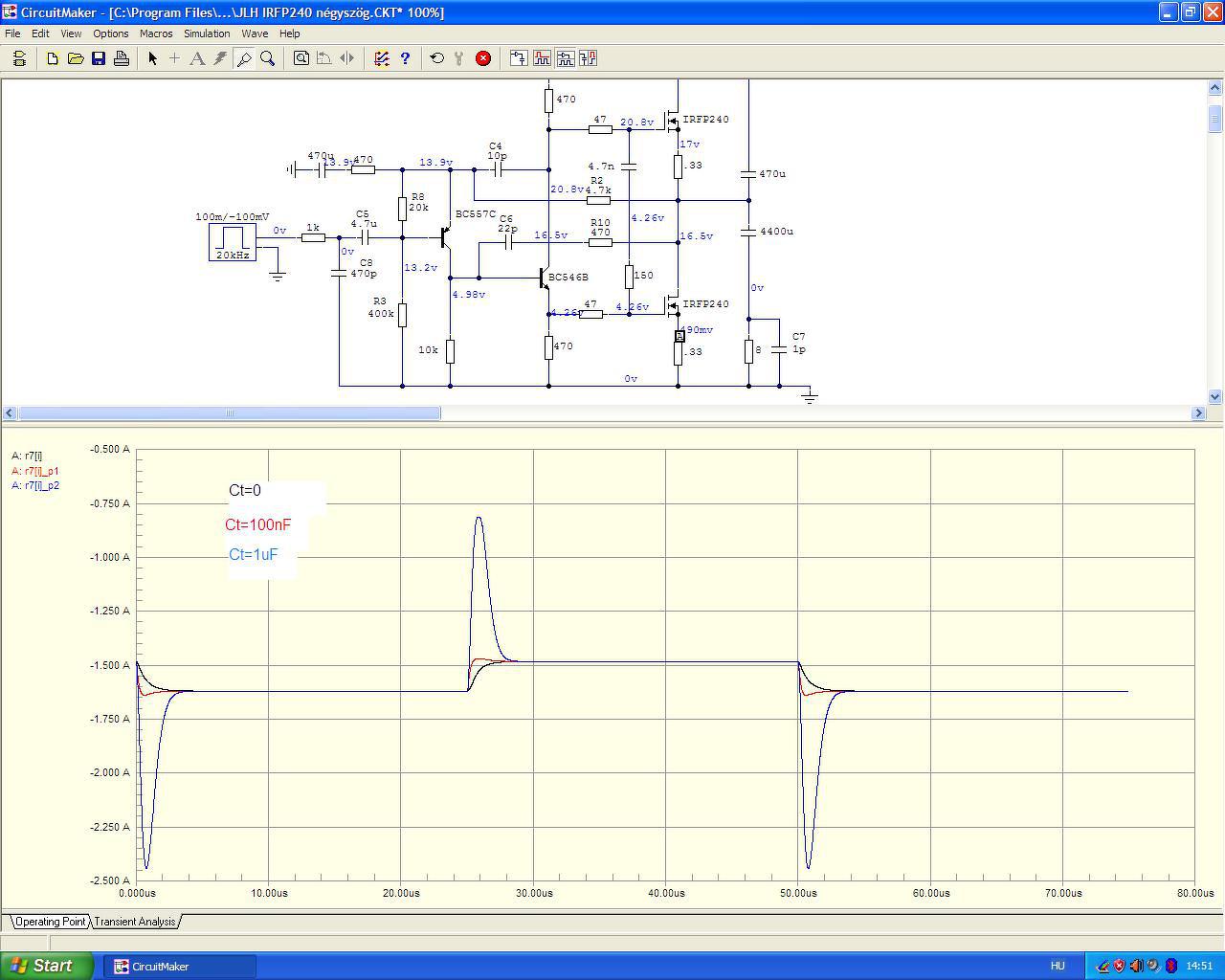The height and width of the screenshot is (980, 1225).
Task: Save the circuit with floppy icon
Action: click(x=99, y=58)
